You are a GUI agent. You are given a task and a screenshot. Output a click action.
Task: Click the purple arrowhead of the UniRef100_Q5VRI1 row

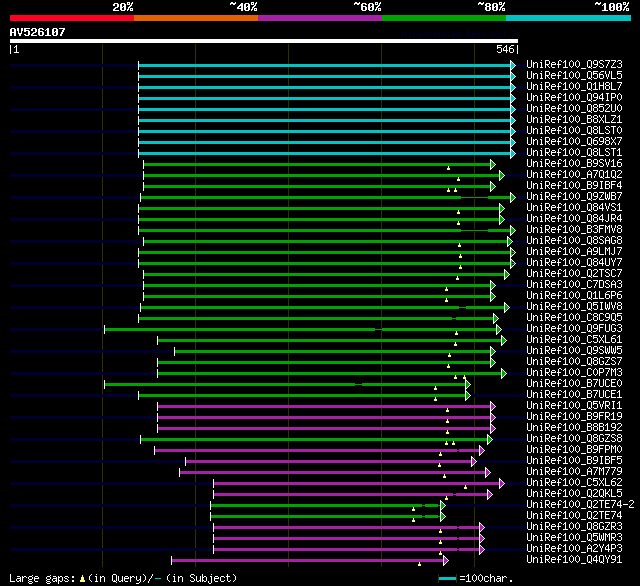tap(493, 406)
